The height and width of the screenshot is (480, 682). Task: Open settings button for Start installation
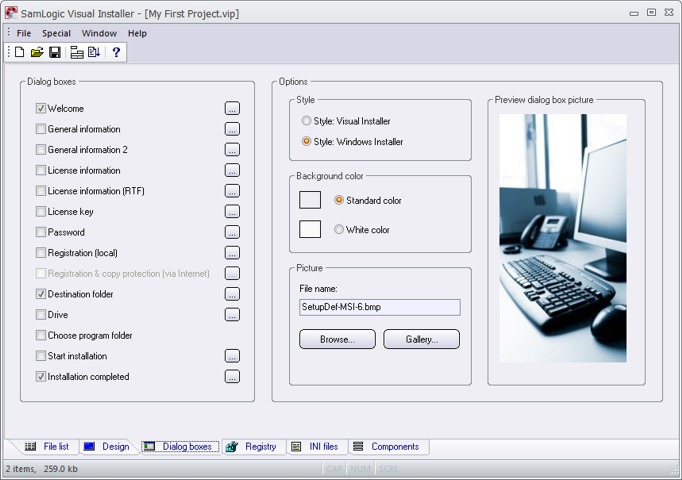pos(232,356)
